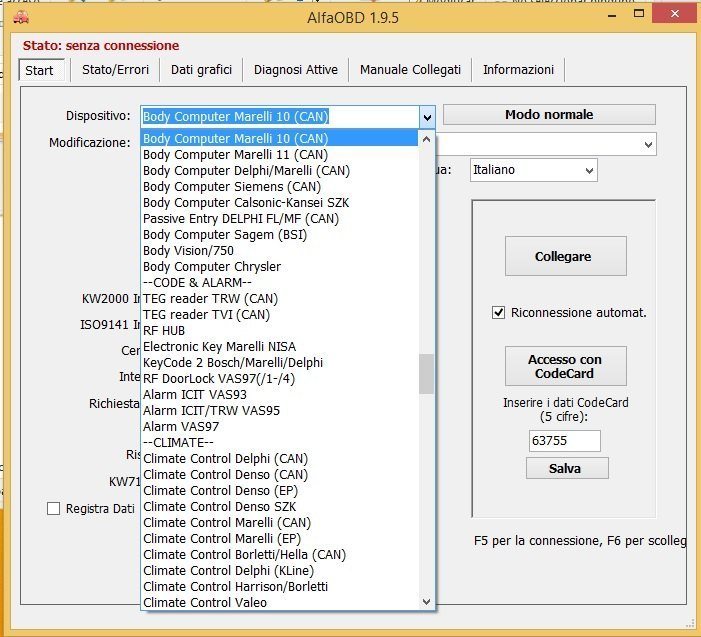Switch to the Diagnosi Attive tab
Screen dimensions: 701x637
click(296, 70)
